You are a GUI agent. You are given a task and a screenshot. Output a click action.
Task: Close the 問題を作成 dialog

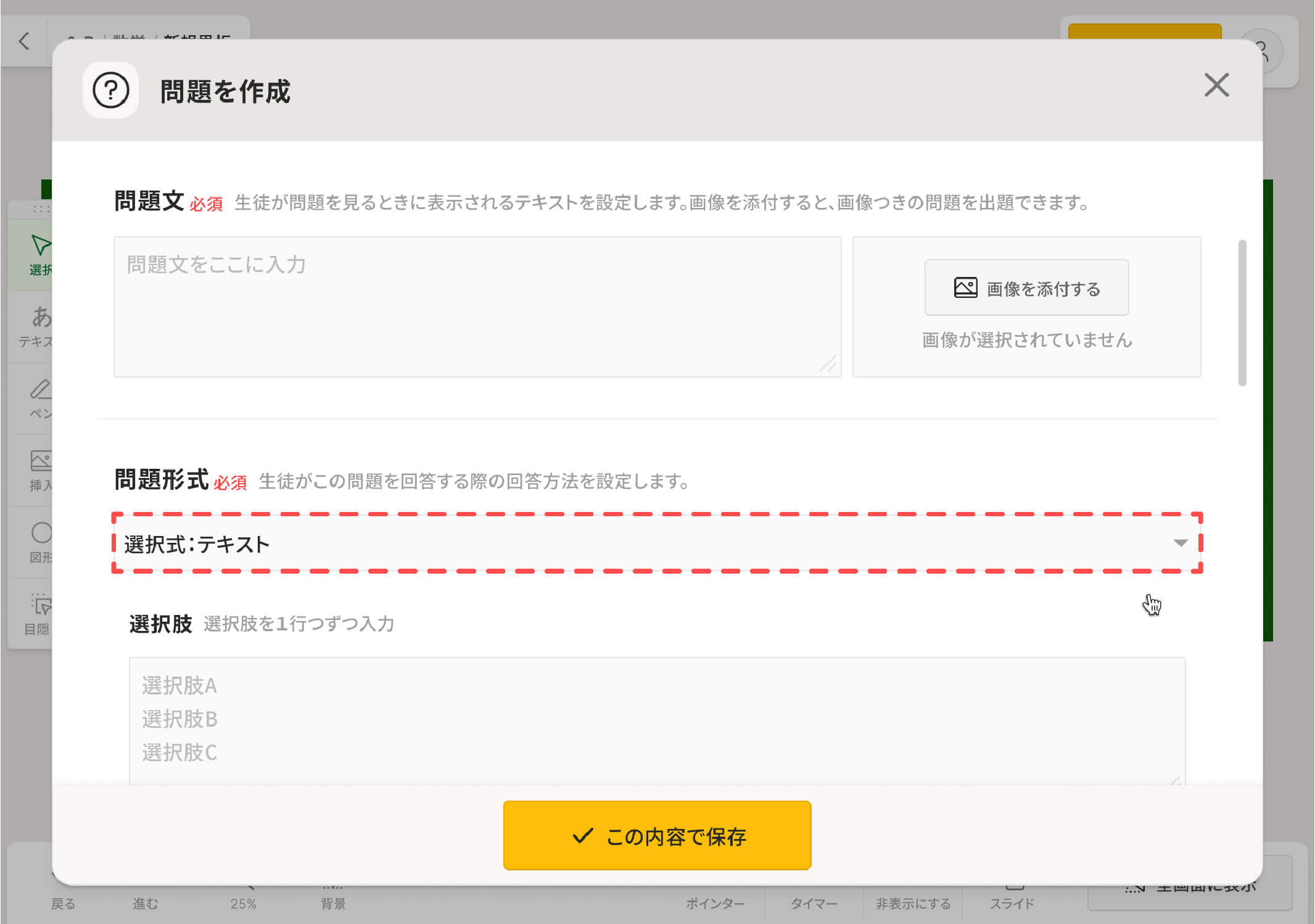pyautogui.click(x=1216, y=85)
